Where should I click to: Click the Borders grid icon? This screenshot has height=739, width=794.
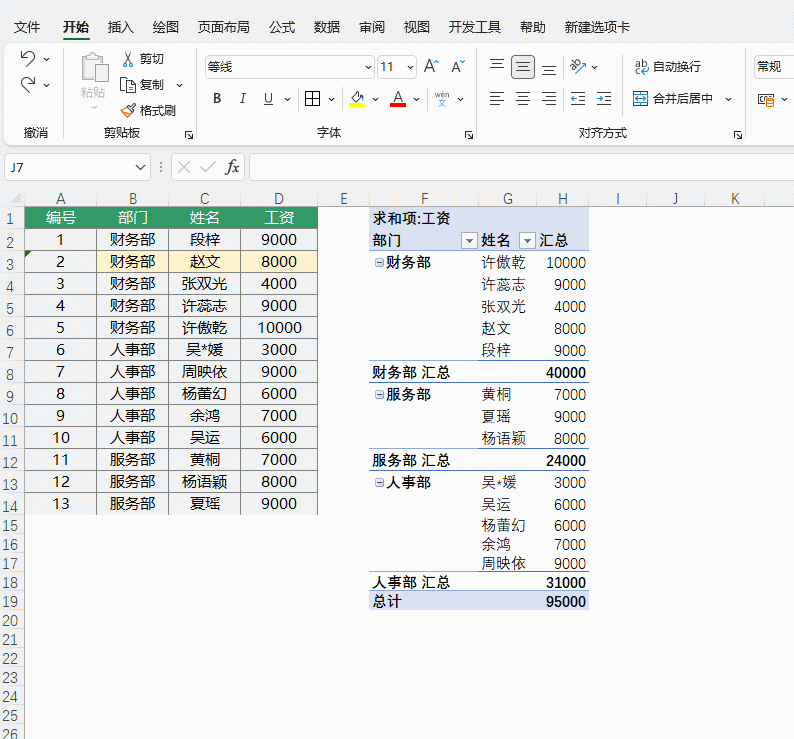[x=312, y=99]
